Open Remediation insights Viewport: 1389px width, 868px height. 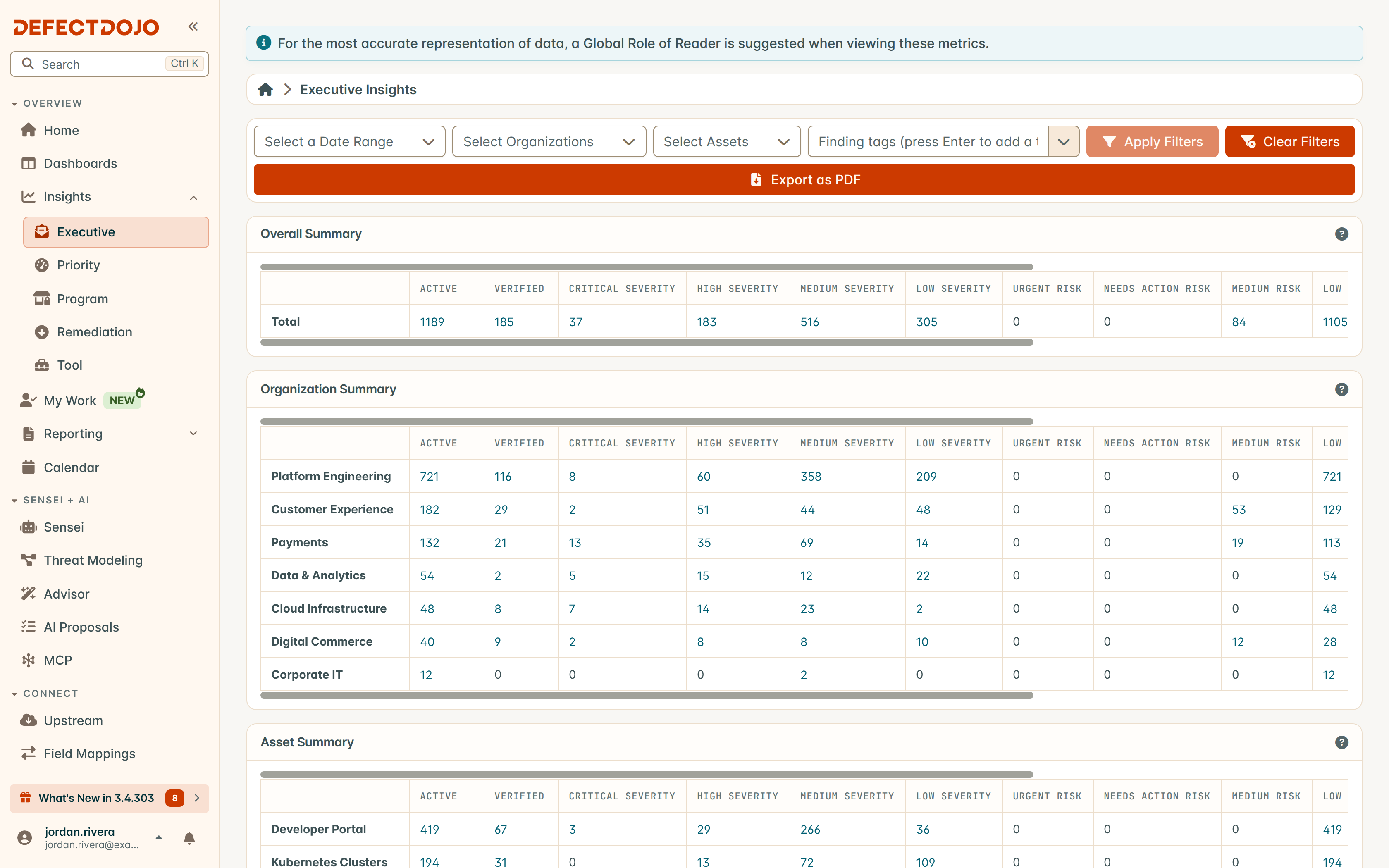(x=116, y=332)
